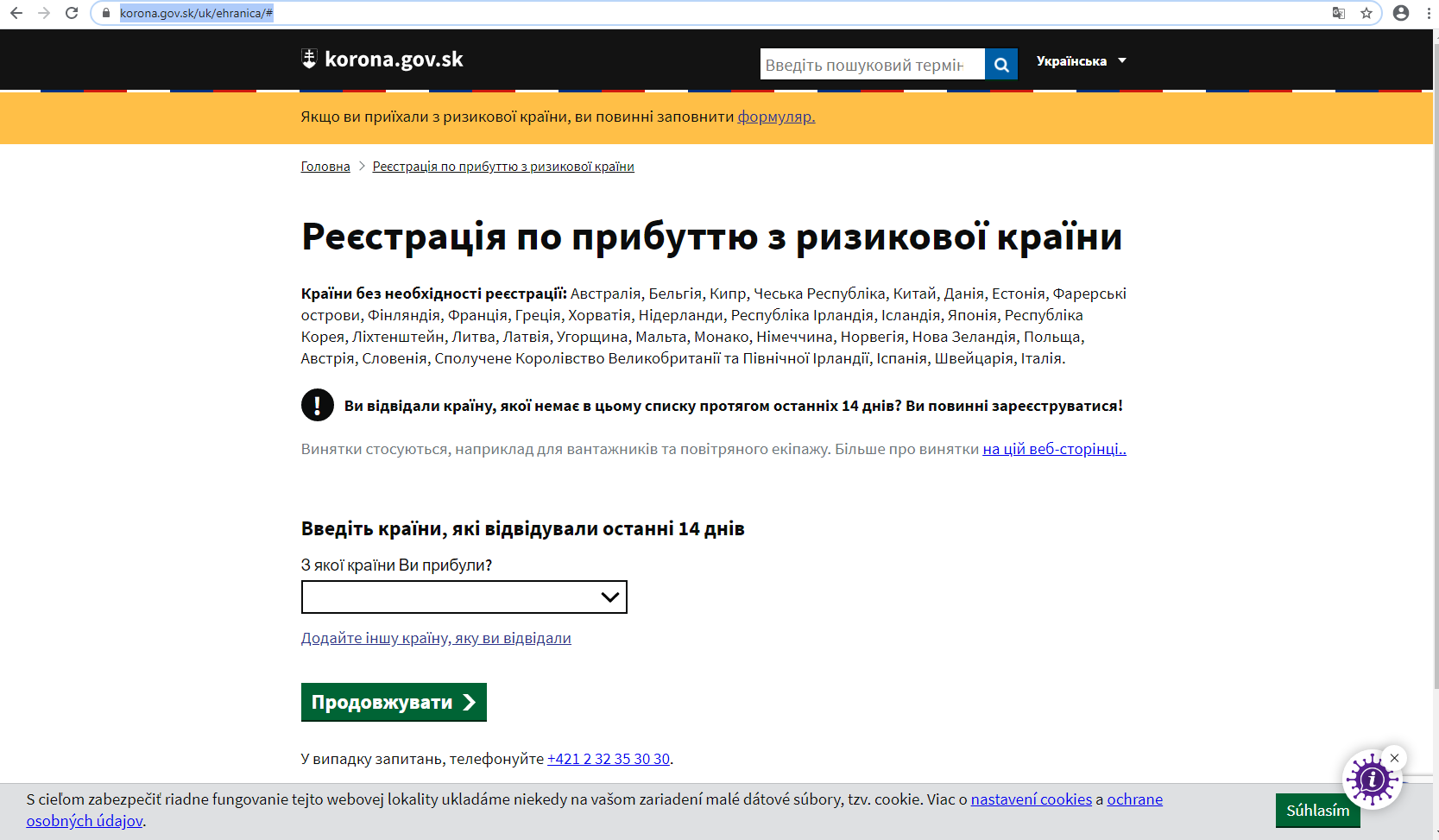Expand the country of arrival dropdown
Image resolution: width=1439 pixels, height=840 pixels.
click(x=464, y=597)
